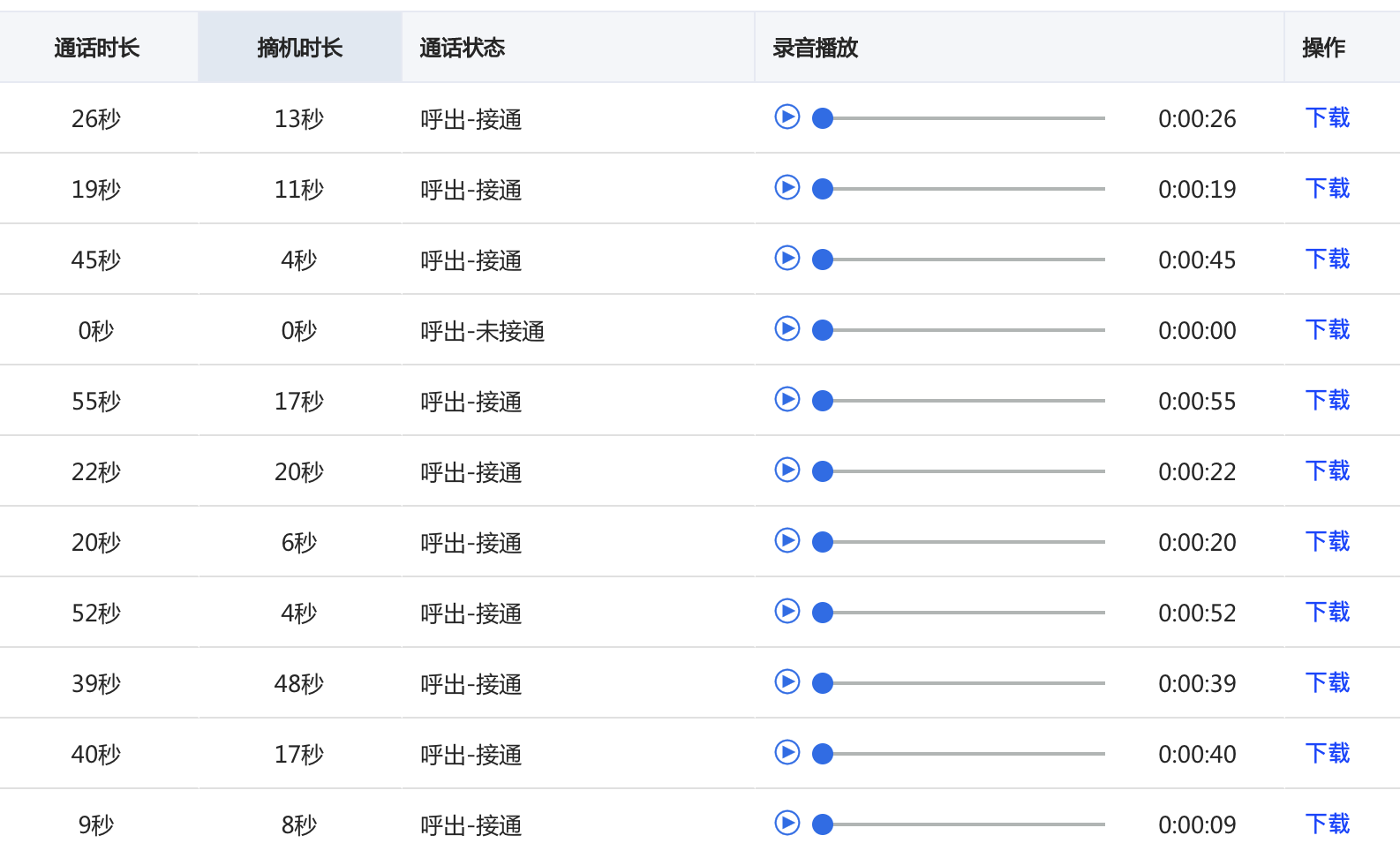
Task: Download the 0:00:26 recording
Action: (x=1327, y=117)
